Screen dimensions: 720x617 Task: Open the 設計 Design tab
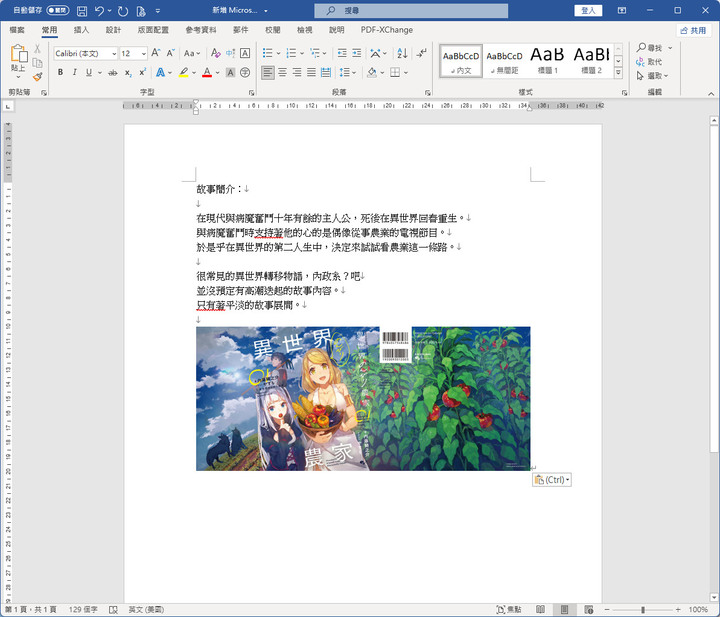point(113,30)
